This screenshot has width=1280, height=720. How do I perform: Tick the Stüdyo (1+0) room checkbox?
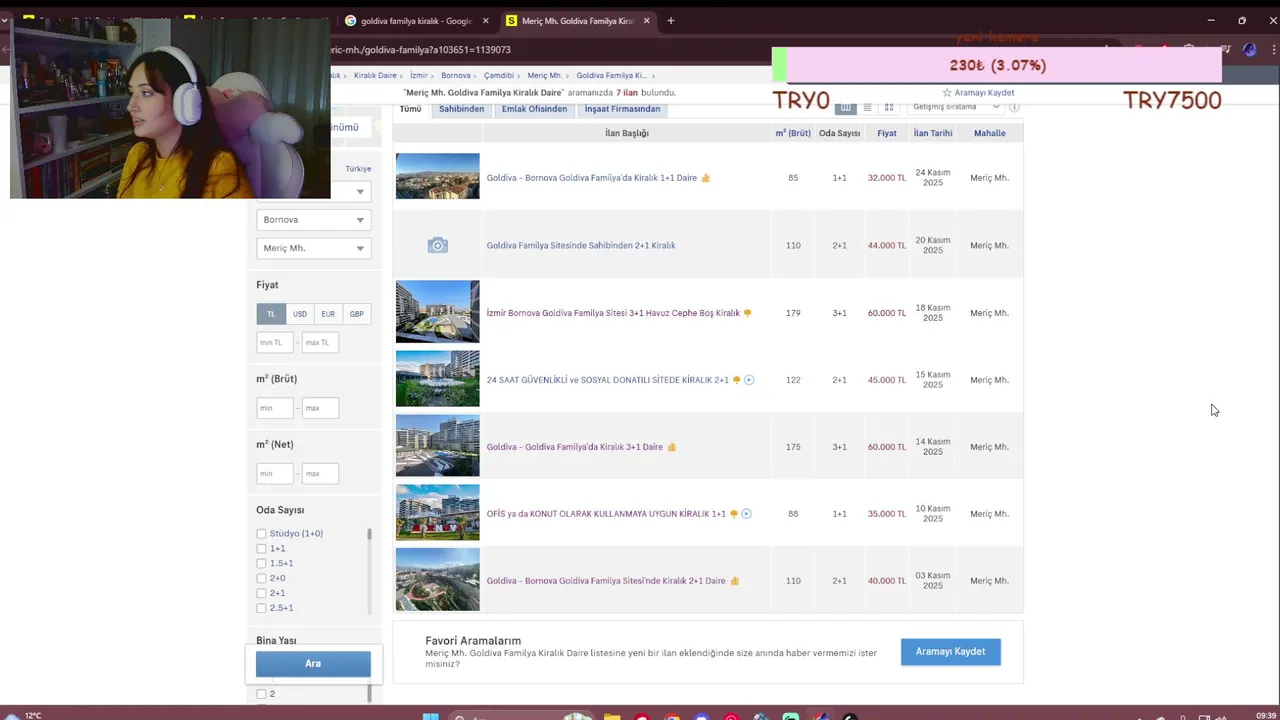pos(261,534)
